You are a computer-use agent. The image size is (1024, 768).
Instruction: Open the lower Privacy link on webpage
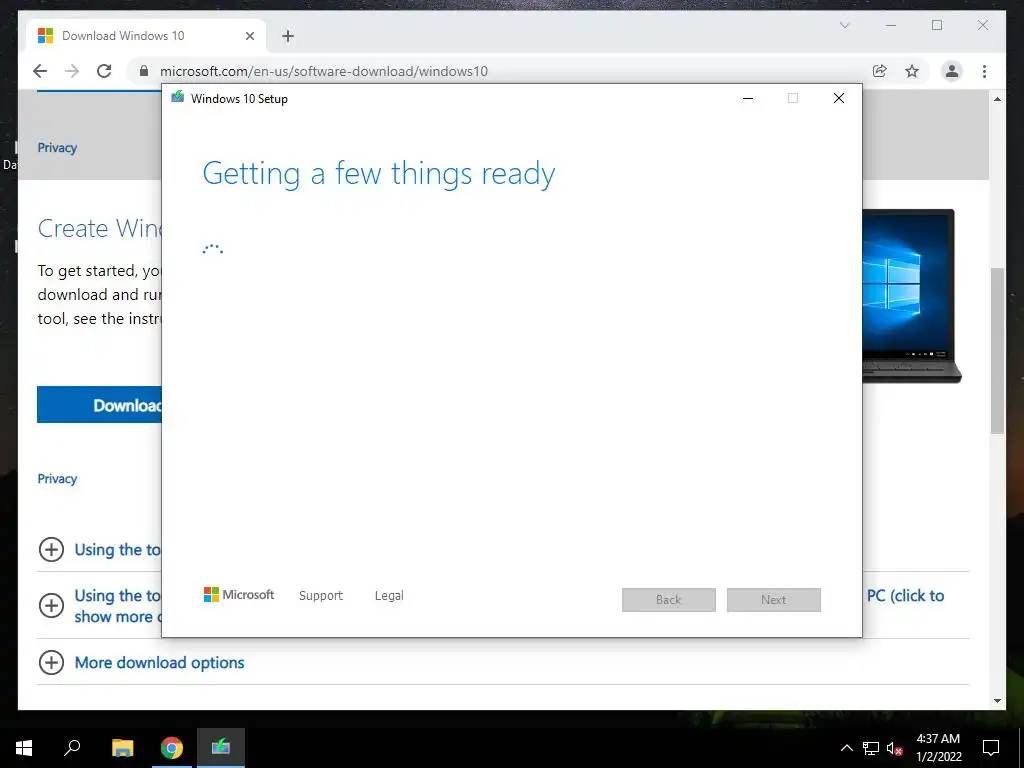point(57,479)
